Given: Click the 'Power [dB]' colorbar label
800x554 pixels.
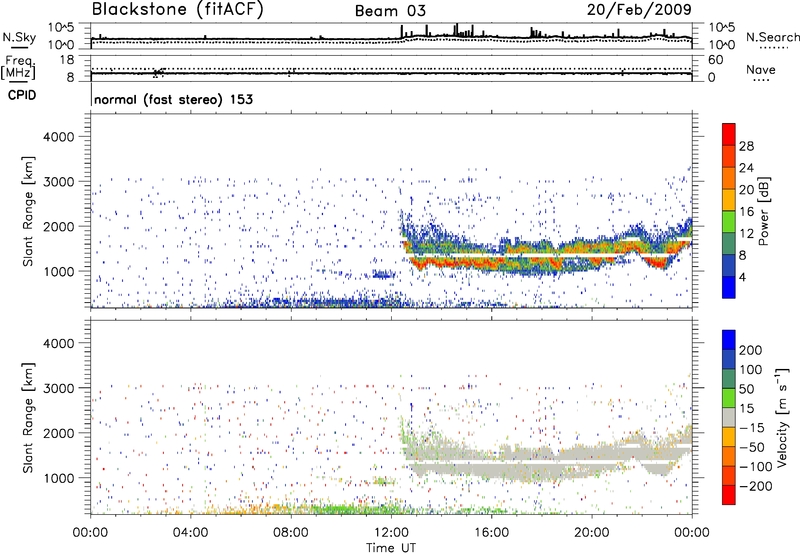Looking at the screenshot, I should point(764,211).
